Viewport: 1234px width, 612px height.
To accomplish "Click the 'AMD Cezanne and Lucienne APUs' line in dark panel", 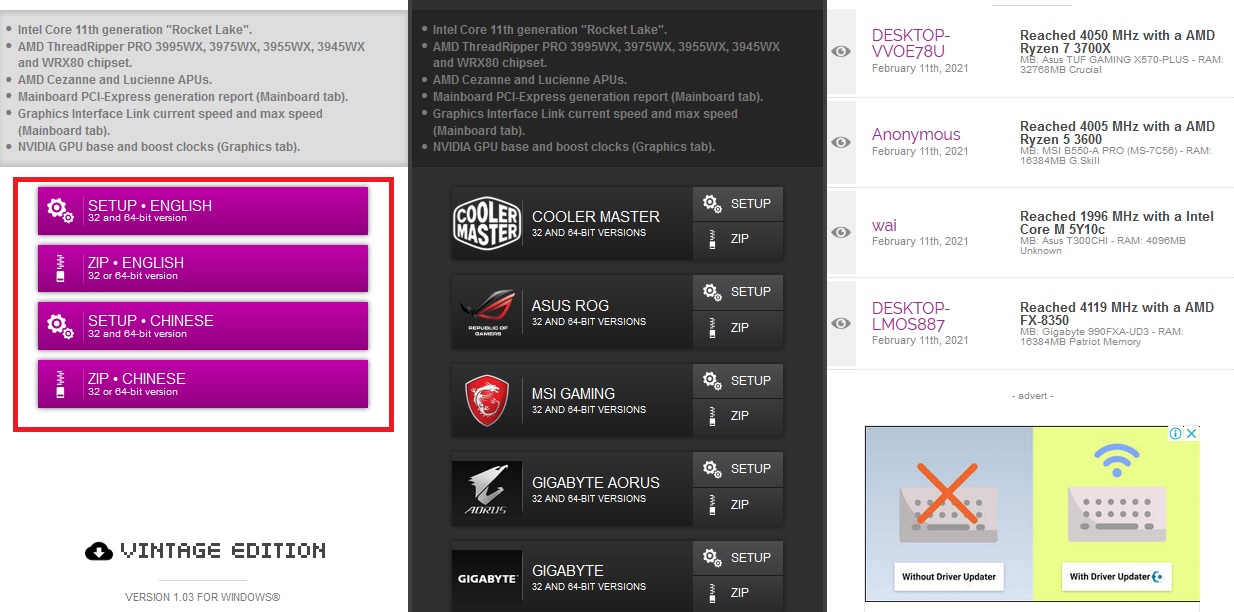I will pyautogui.click(x=530, y=80).
